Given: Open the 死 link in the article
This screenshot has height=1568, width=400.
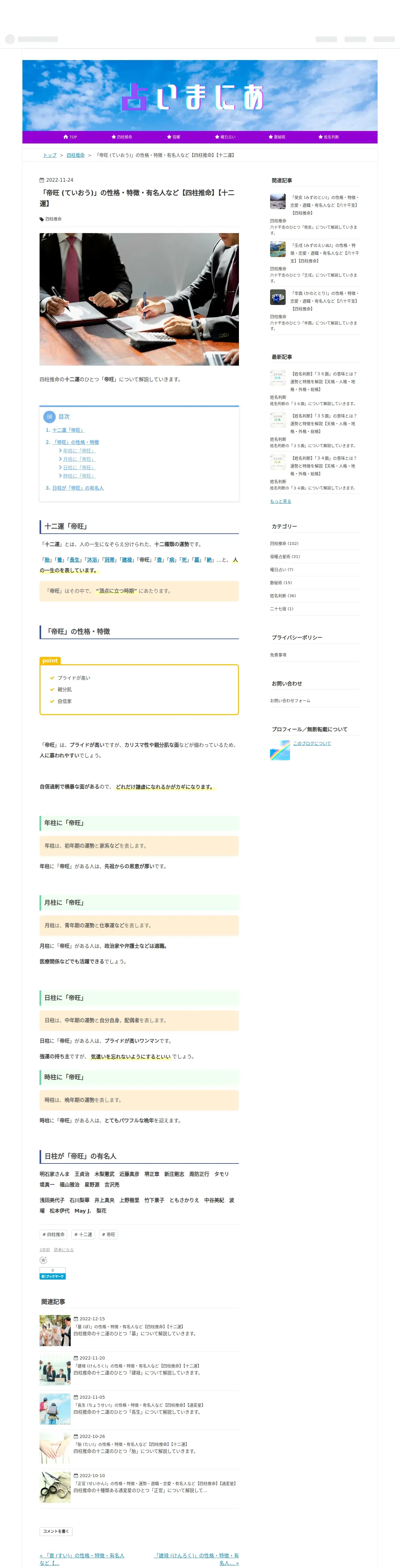Looking at the screenshot, I should coord(185,560).
